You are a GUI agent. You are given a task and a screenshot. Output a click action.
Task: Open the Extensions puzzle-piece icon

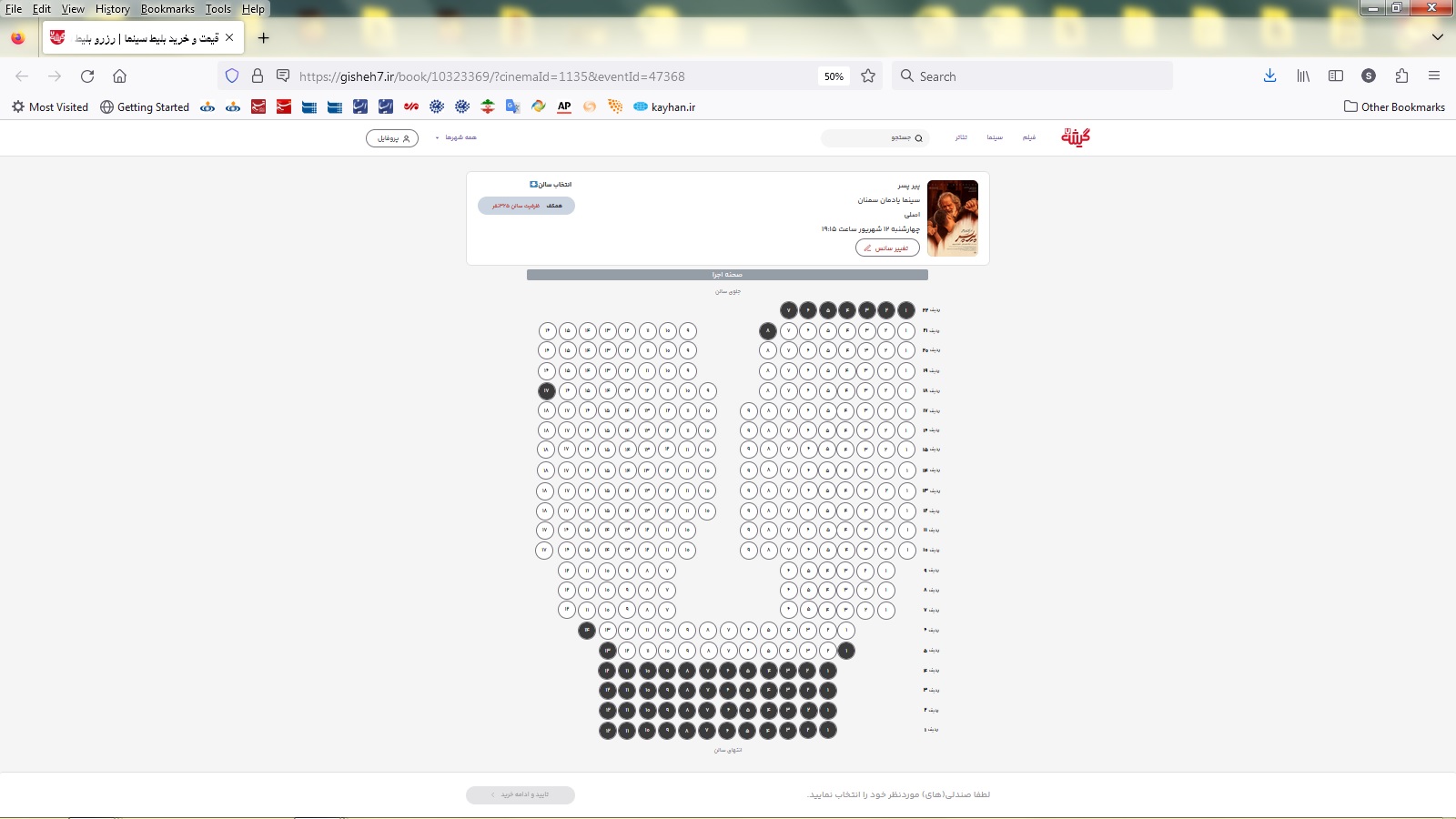pyautogui.click(x=1401, y=76)
